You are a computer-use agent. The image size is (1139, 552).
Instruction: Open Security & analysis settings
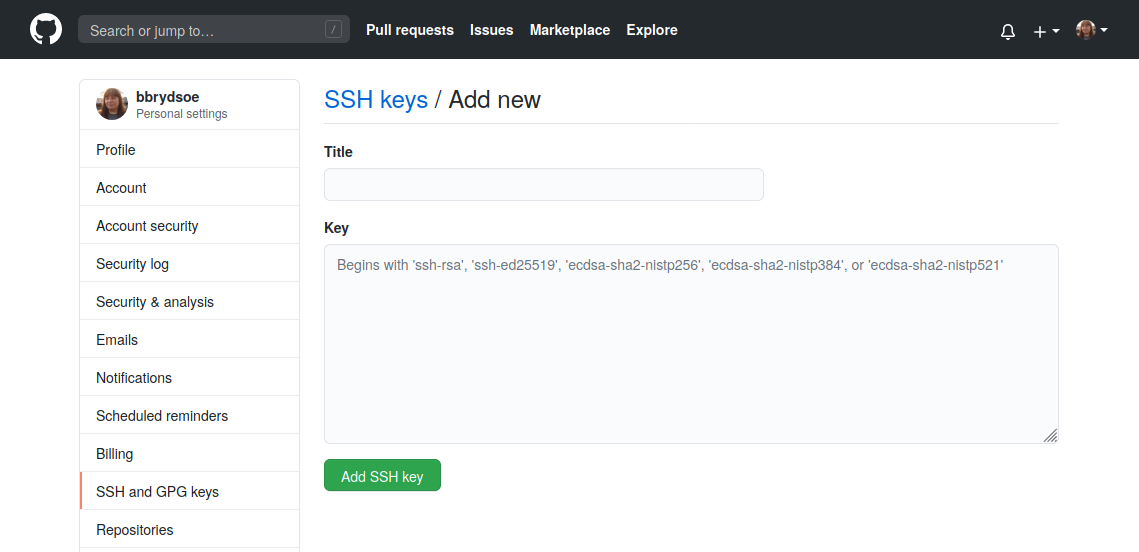(x=155, y=302)
